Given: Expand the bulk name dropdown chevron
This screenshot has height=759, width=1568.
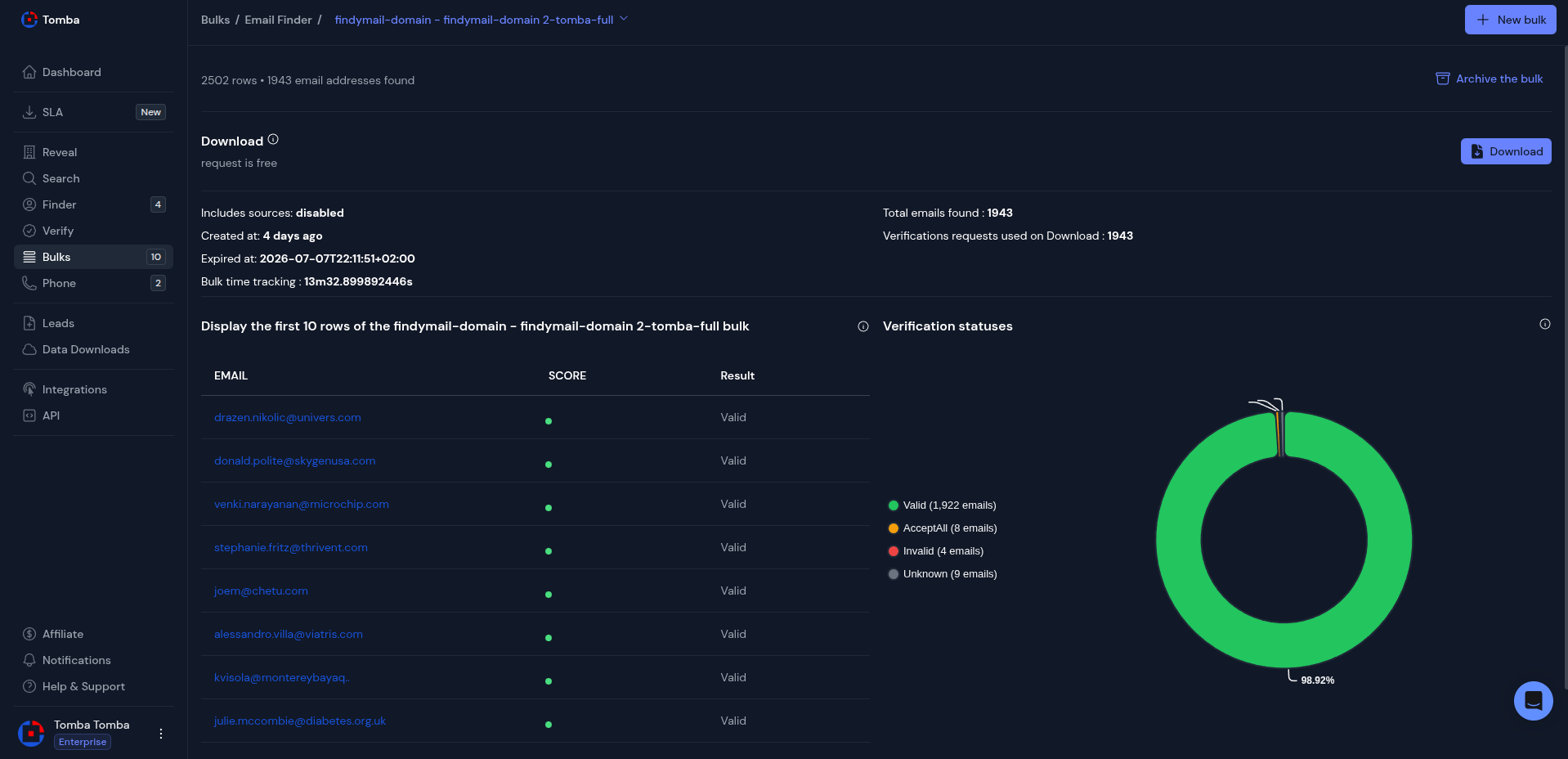Looking at the screenshot, I should click(x=624, y=19).
